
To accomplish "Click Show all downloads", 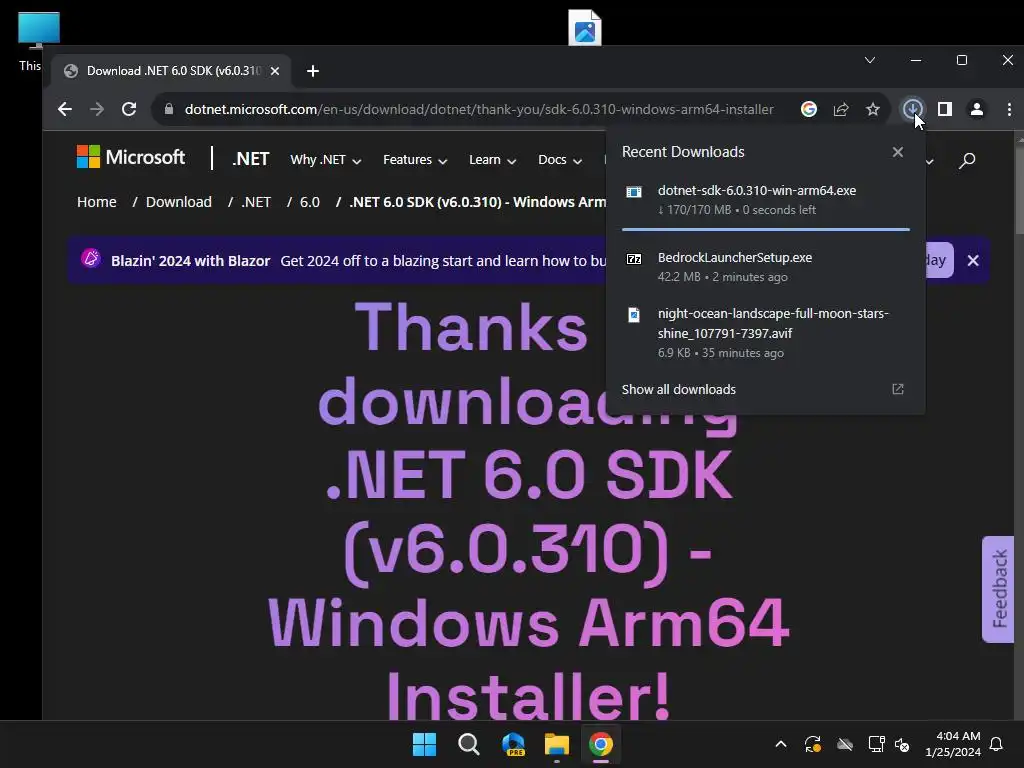I will tap(679, 390).
